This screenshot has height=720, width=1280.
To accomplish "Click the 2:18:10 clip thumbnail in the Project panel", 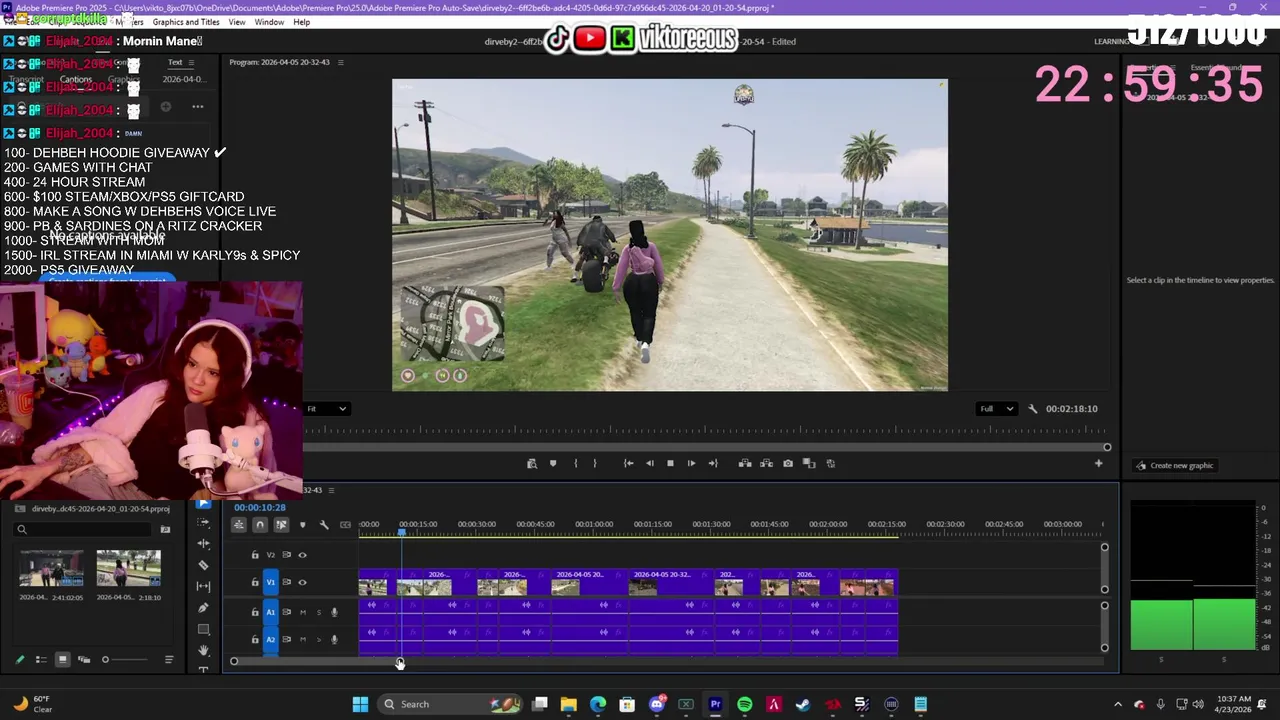I will pos(128,567).
